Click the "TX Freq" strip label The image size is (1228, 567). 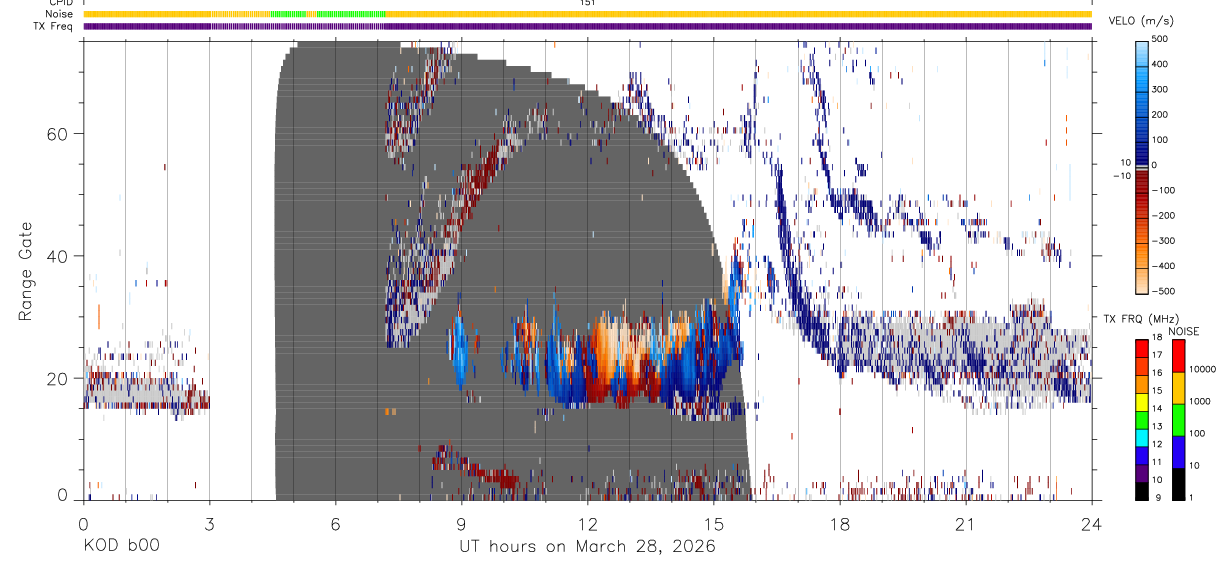point(54,26)
